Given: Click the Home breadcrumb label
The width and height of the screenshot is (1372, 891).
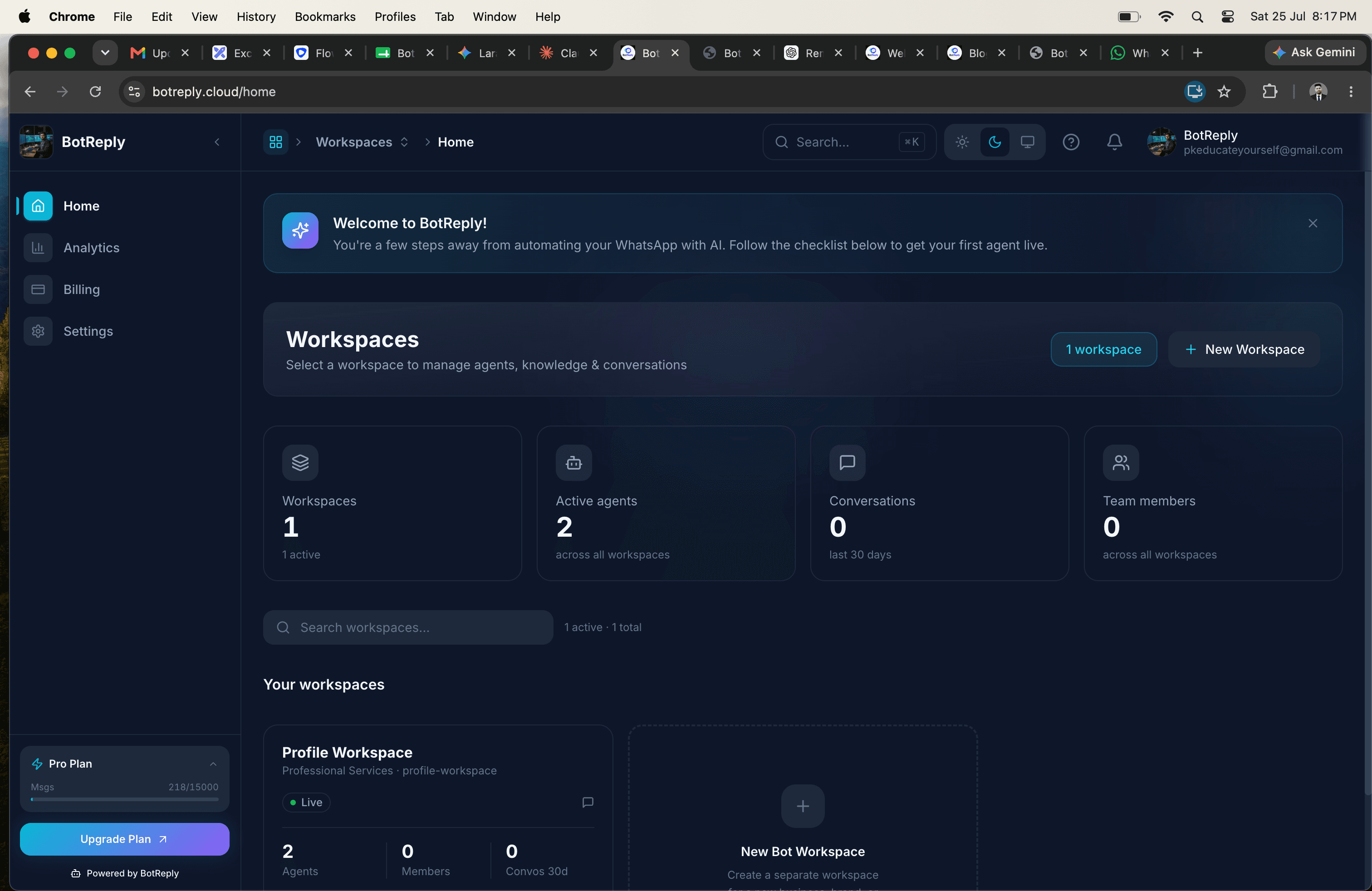Looking at the screenshot, I should [x=456, y=142].
